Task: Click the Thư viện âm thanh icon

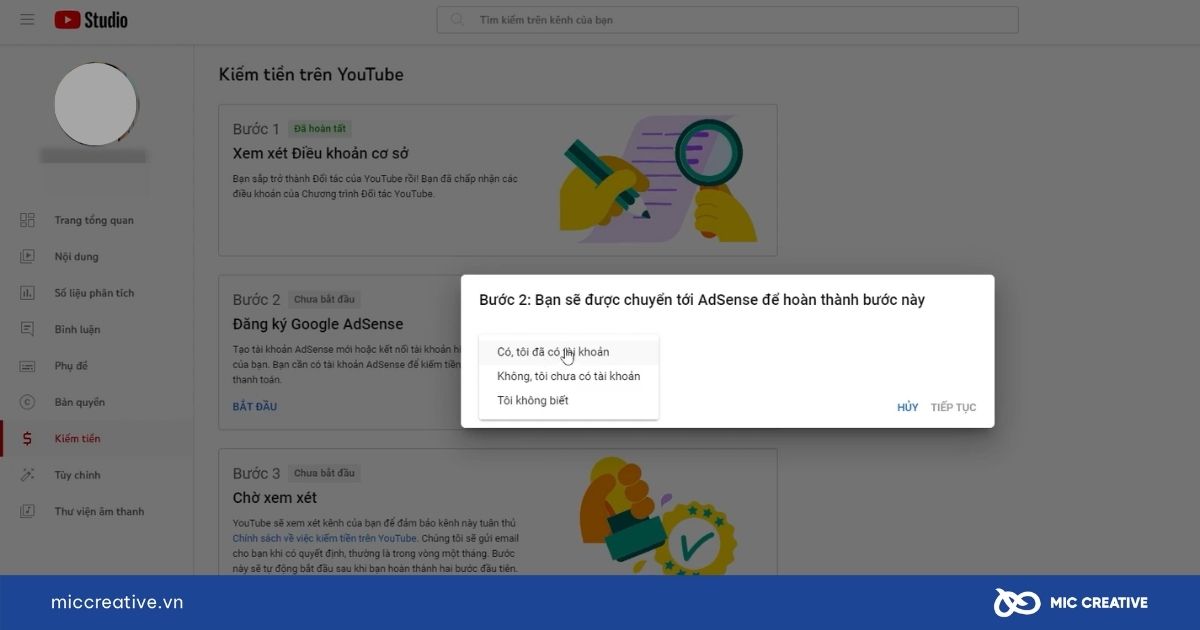Action: coord(27,511)
